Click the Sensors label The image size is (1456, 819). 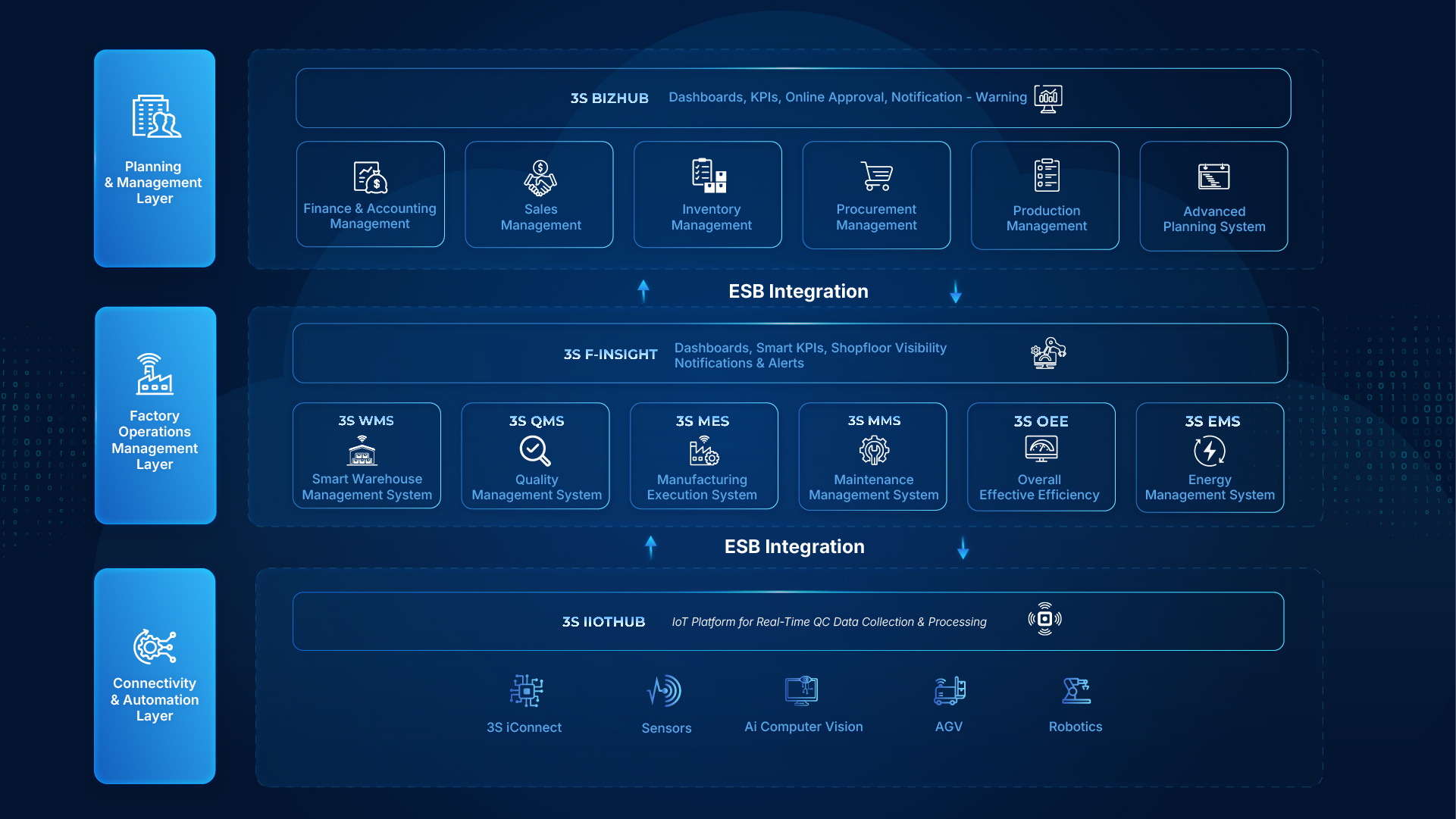(x=666, y=728)
